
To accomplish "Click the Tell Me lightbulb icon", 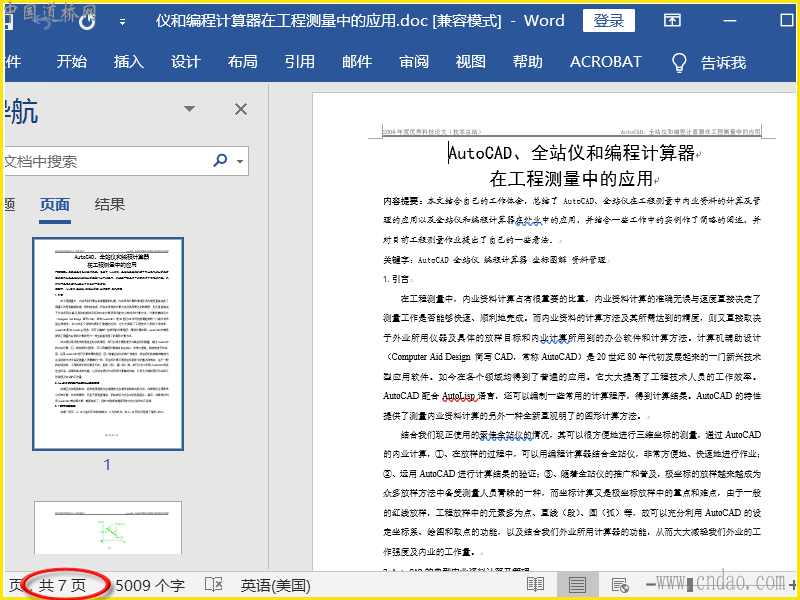I will 679,63.
